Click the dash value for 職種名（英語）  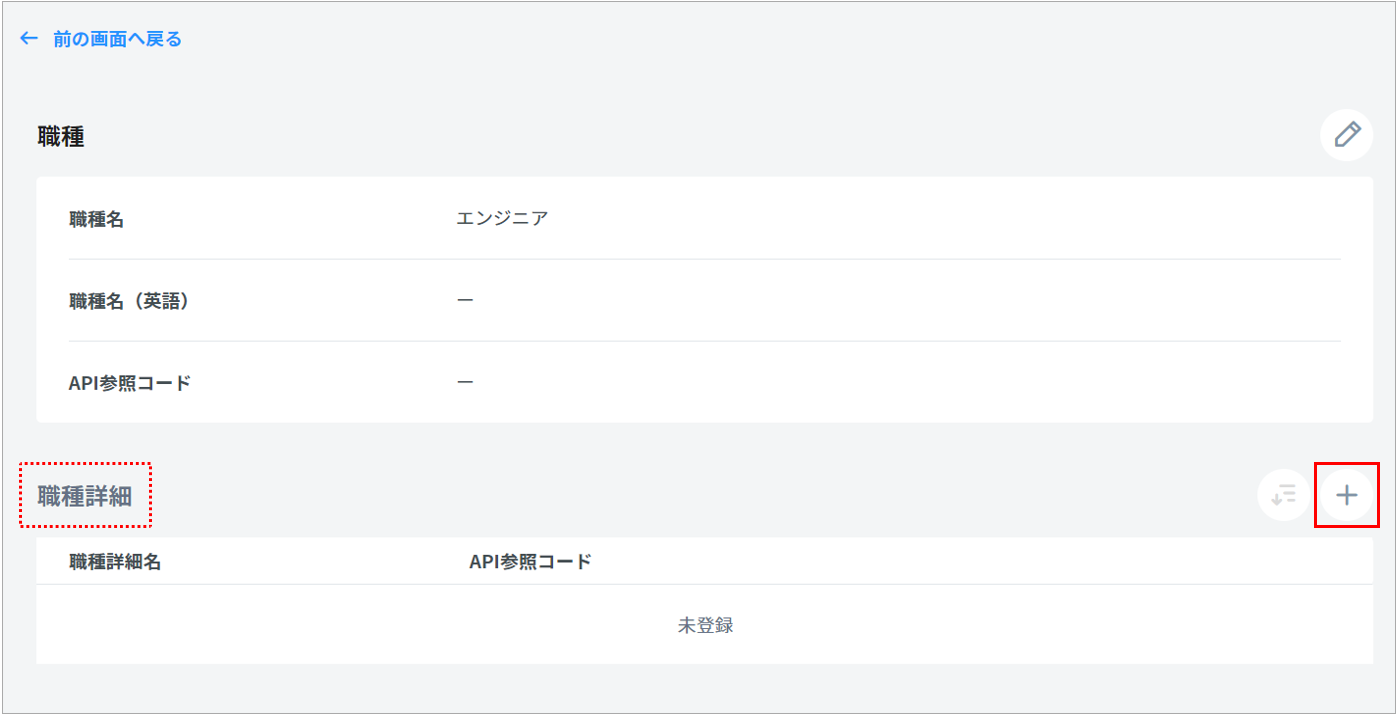coord(465,300)
